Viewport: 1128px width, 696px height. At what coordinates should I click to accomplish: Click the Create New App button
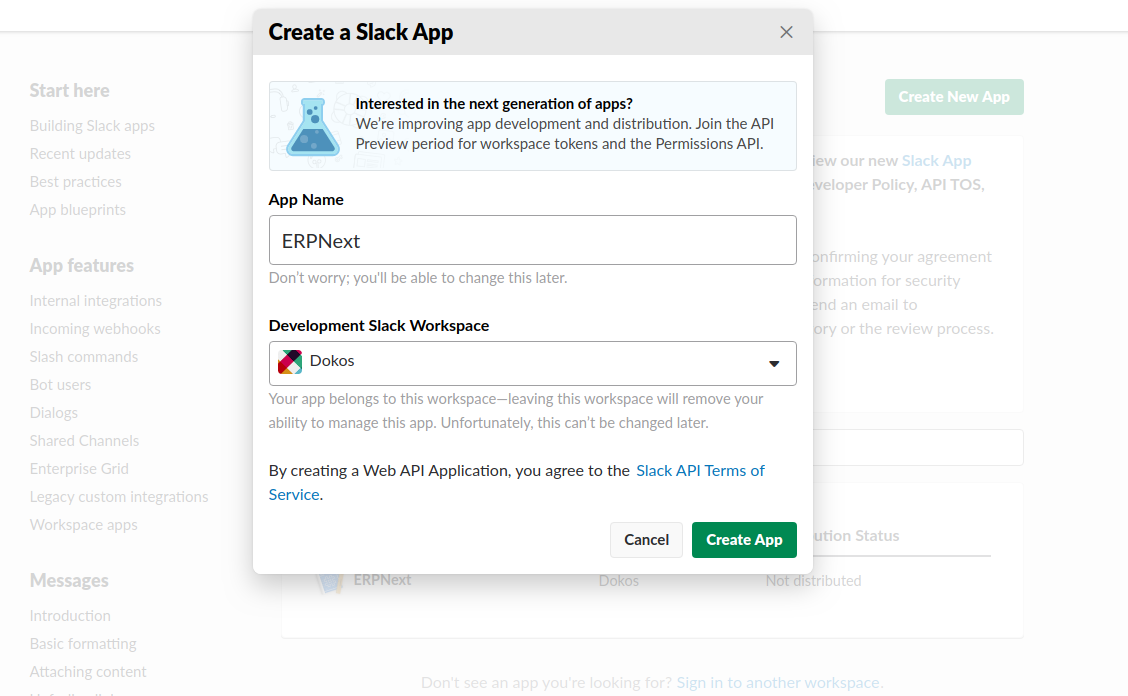[953, 96]
